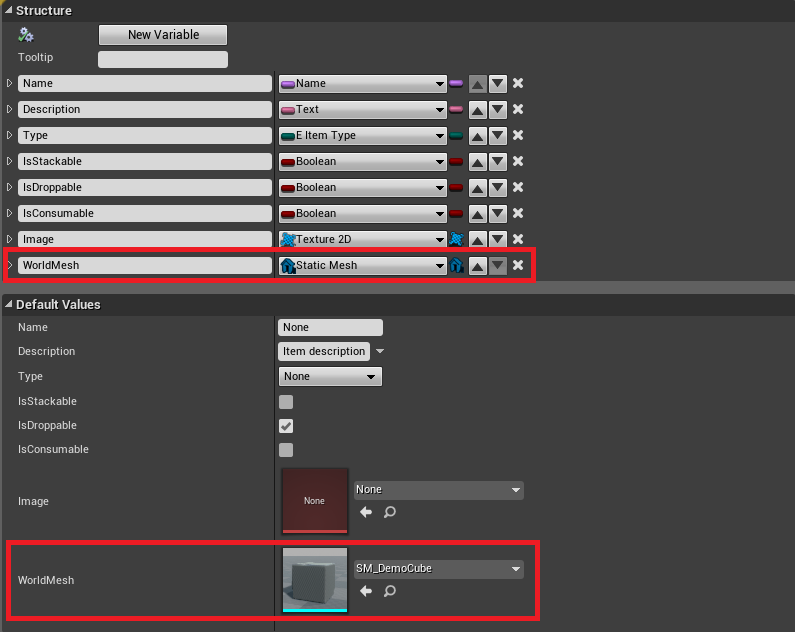
Task: Move the Description variable up
Action: click(478, 110)
